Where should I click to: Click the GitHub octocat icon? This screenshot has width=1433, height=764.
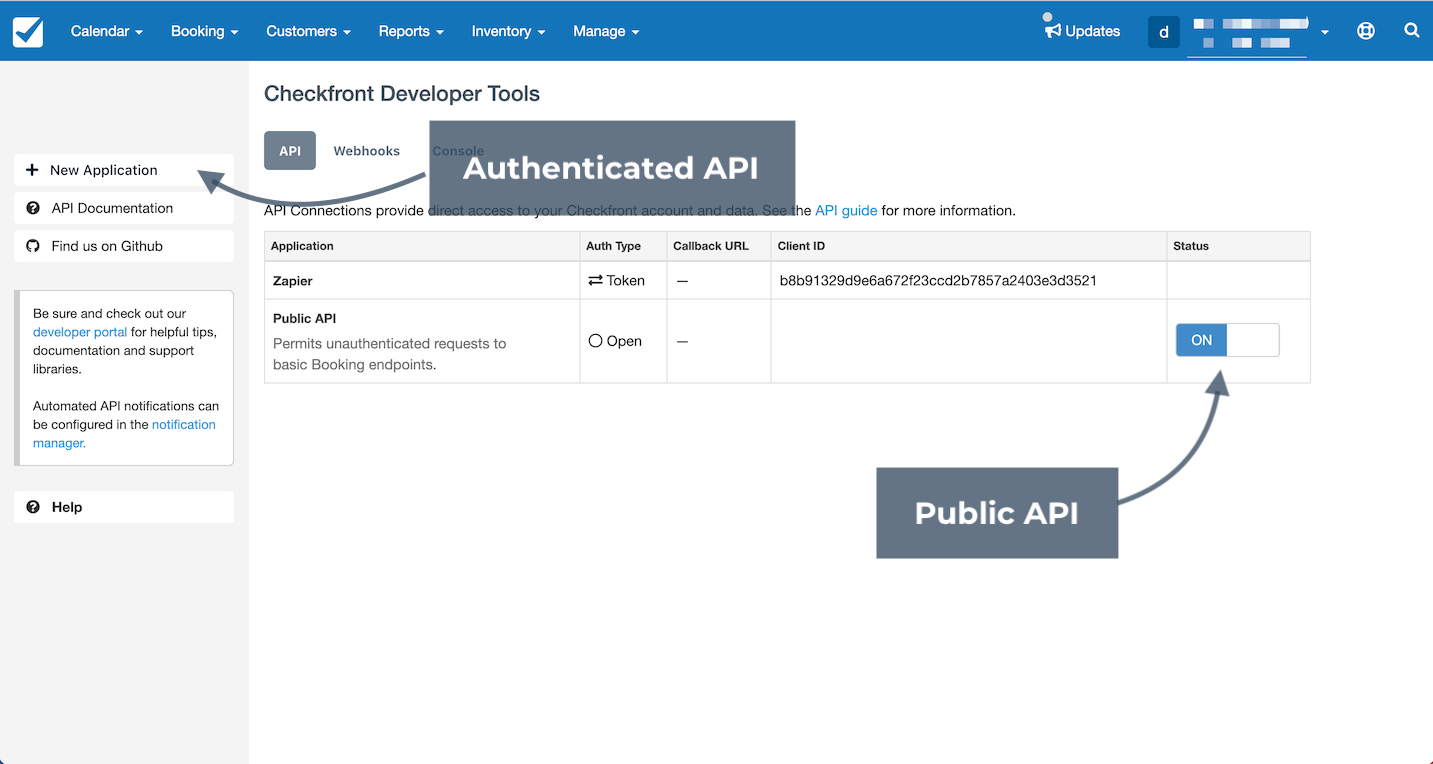[33, 246]
